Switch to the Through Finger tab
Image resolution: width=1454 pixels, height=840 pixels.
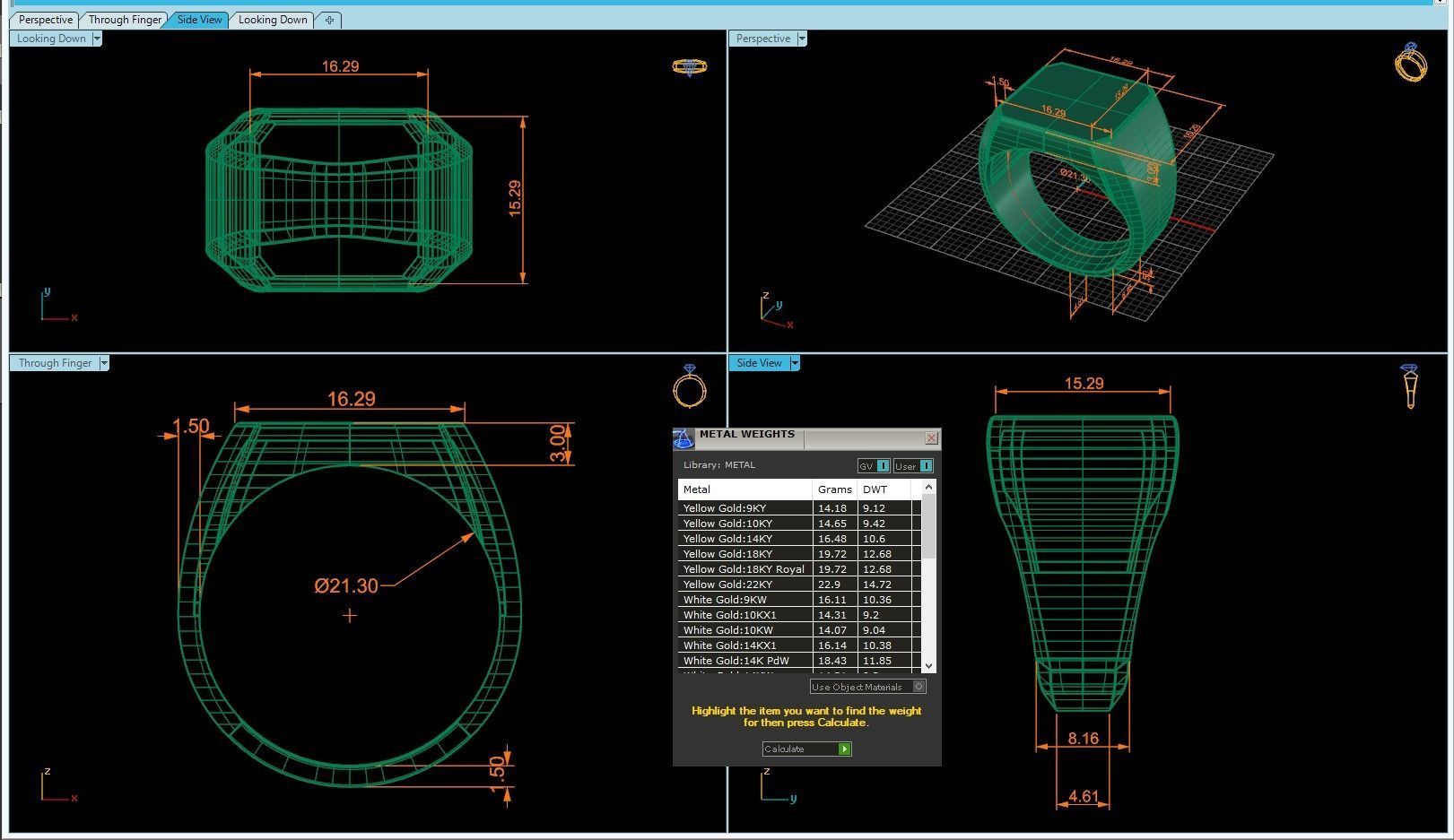[x=125, y=20]
